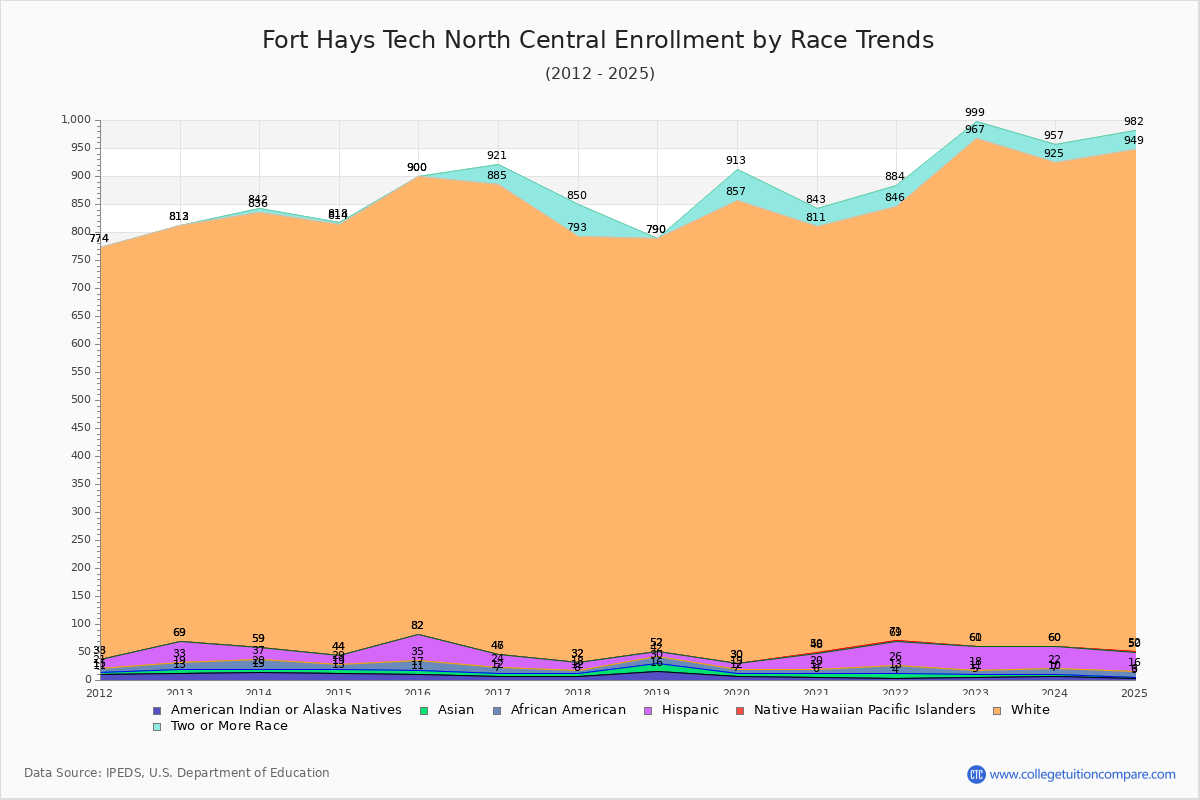Screen dimensions: 1200x800
Task: Click the 857 data label at 2020
Action: [x=736, y=191]
